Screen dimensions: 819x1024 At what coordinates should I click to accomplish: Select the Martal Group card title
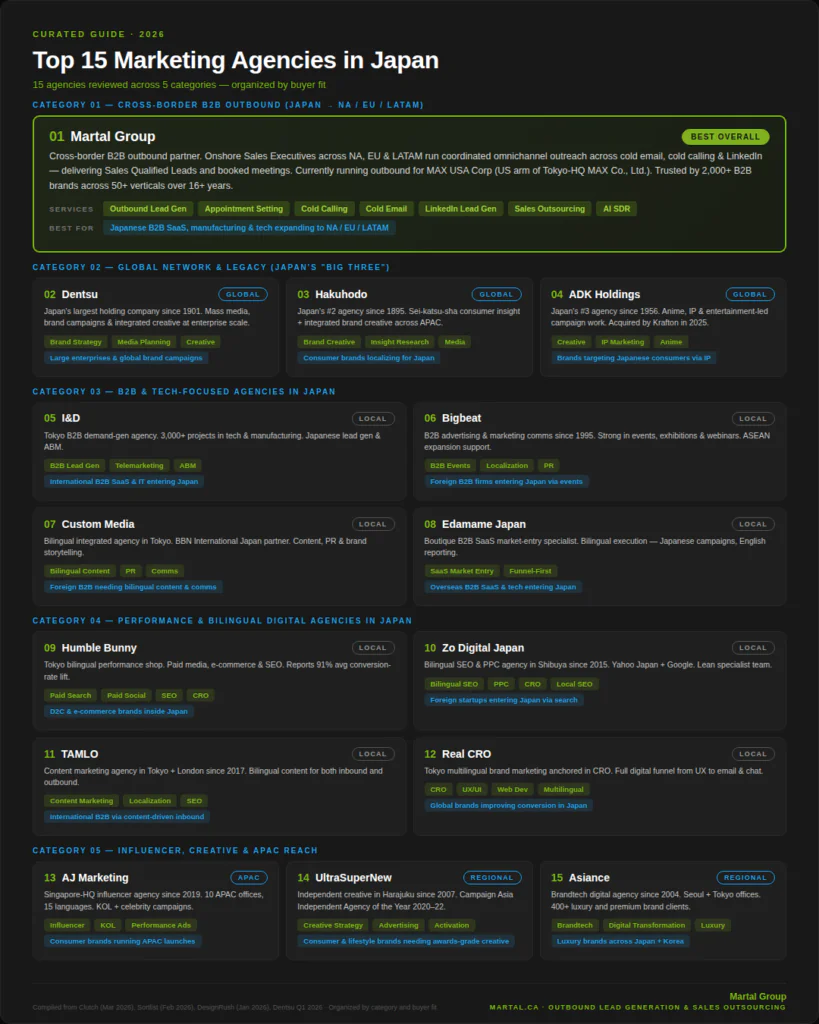(x=112, y=136)
